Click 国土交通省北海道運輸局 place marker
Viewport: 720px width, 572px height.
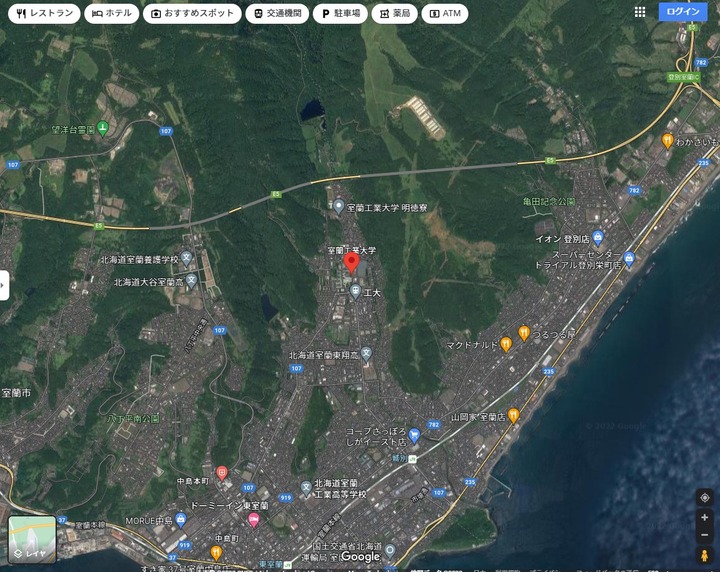390,550
